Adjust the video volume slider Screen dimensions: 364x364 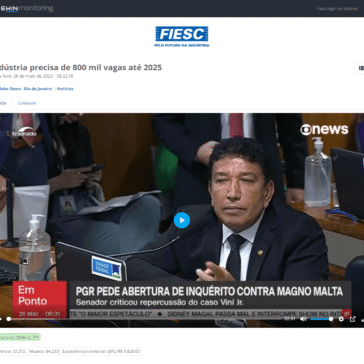click(x=321, y=319)
